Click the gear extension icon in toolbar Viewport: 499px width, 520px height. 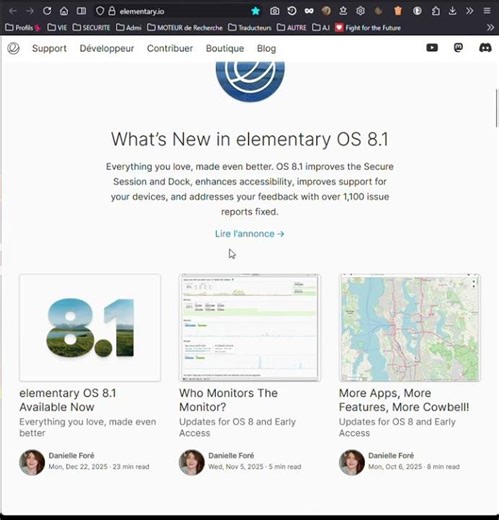(360, 11)
